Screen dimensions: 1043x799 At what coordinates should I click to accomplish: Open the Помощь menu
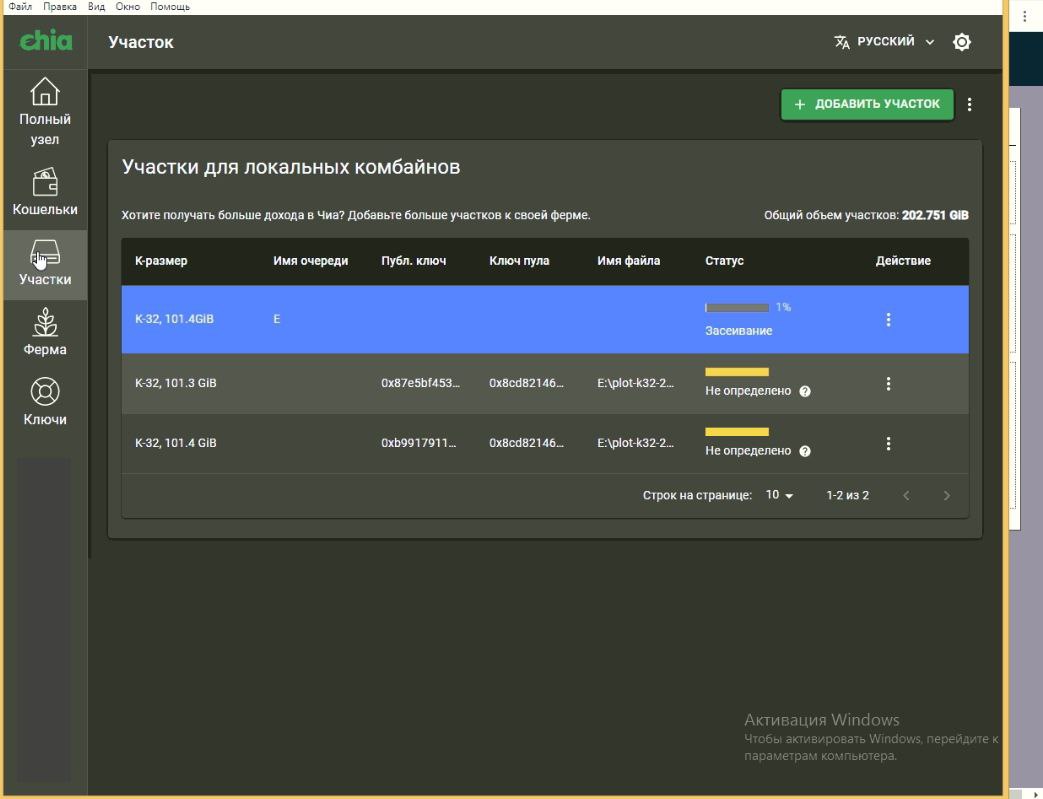click(x=170, y=7)
